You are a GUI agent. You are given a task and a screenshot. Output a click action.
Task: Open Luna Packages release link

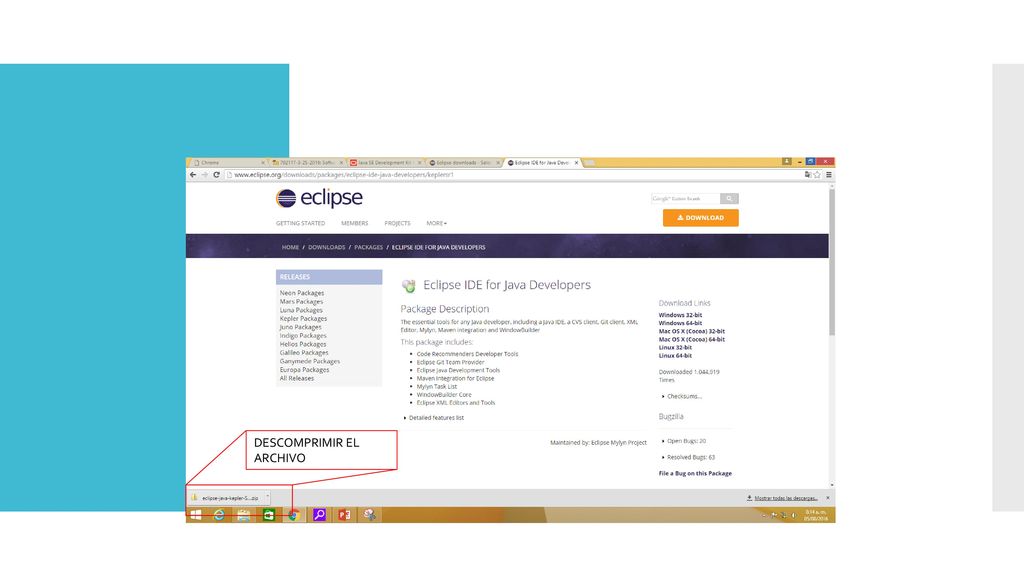click(301, 310)
